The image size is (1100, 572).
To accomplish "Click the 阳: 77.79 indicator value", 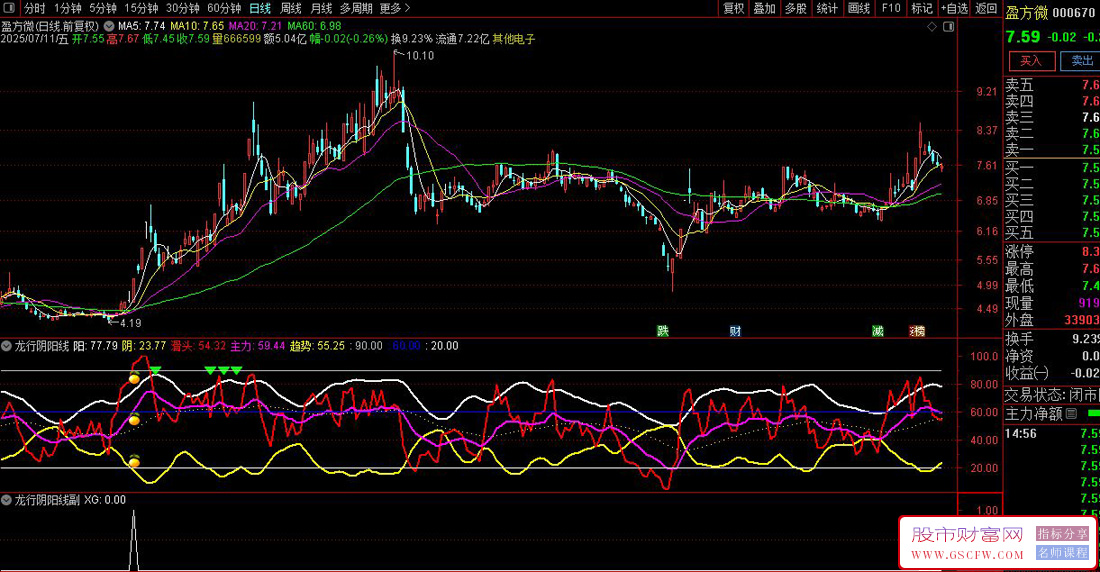I will pyautogui.click(x=95, y=346).
